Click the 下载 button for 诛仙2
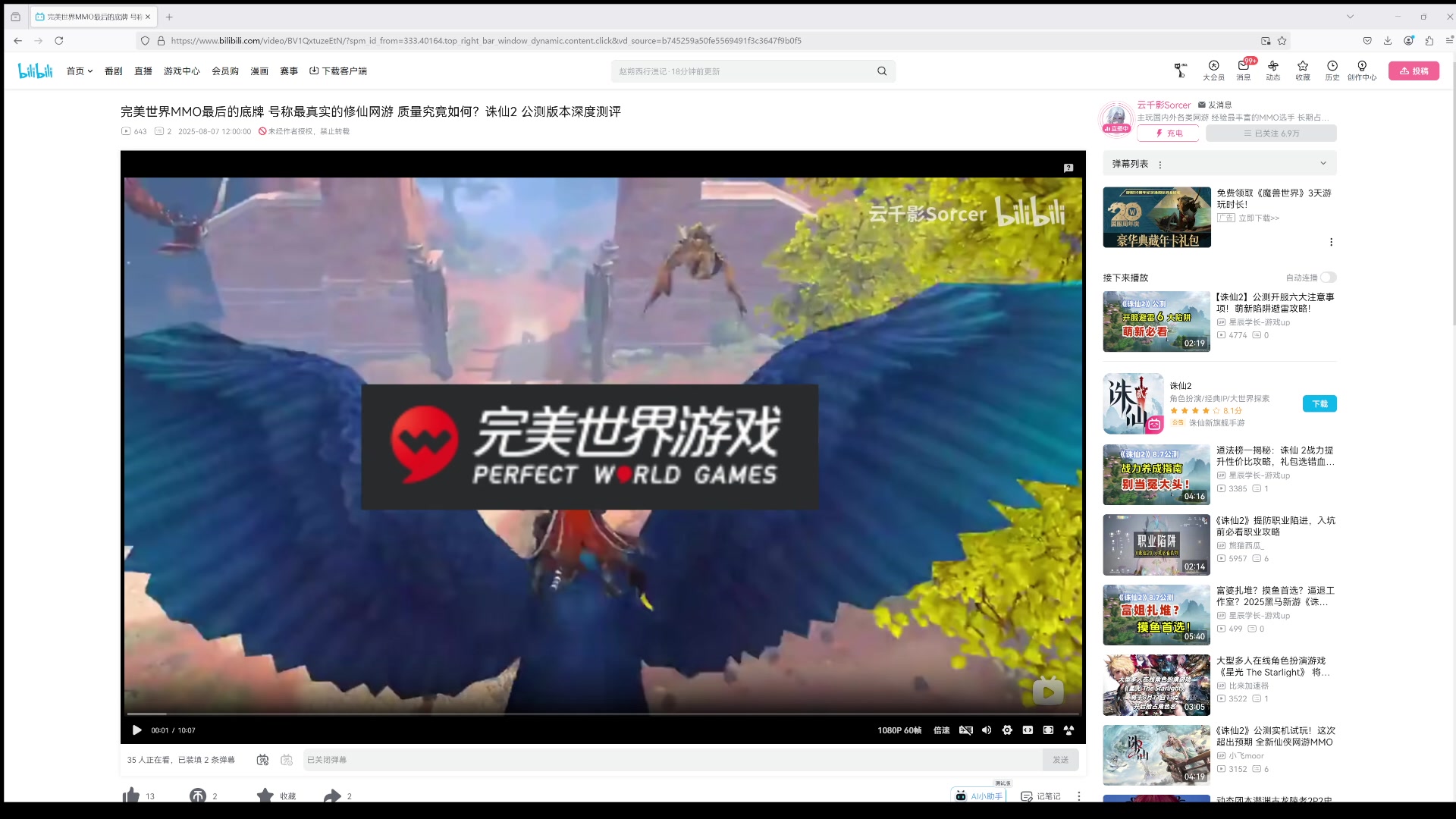Image resolution: width=1456 pixels, height=819 pixels. pos(1319,404)
